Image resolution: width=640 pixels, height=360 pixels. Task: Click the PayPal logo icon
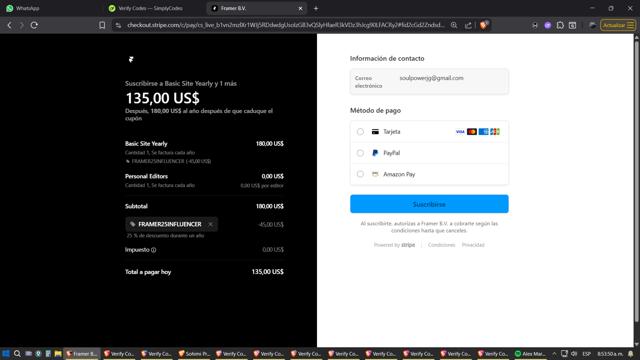[375, 153]
